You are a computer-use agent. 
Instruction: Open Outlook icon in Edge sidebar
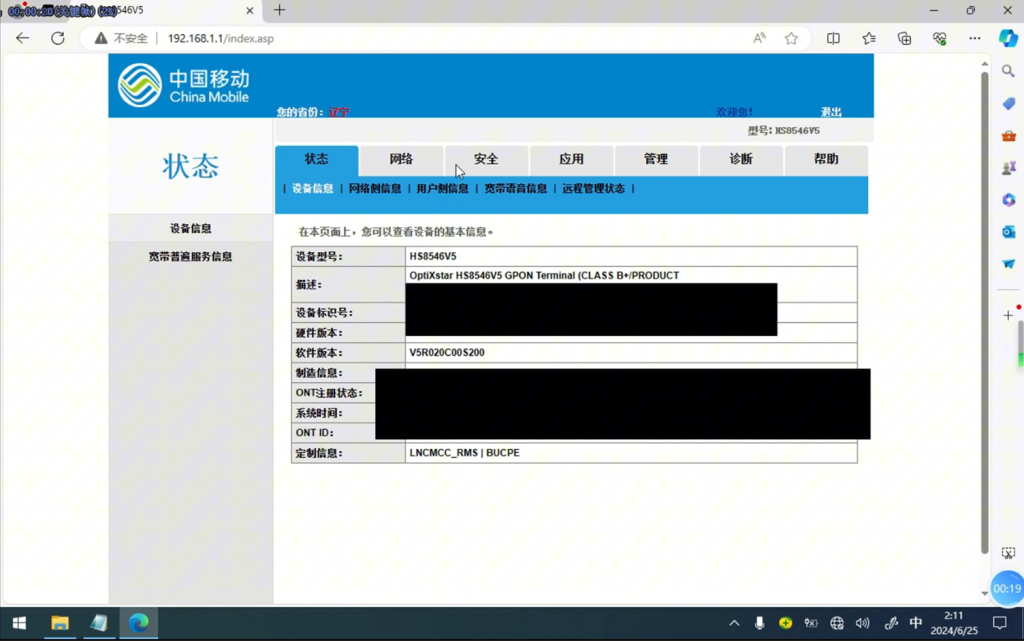pos(1008,232)
